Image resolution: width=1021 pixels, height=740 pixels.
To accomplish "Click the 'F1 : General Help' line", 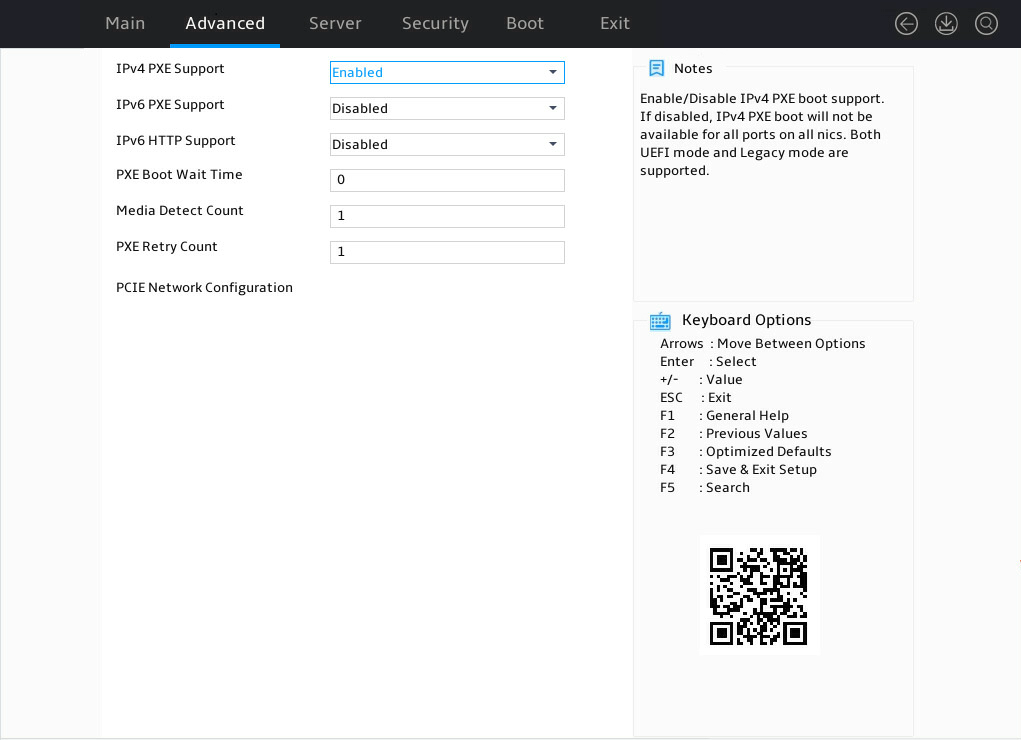I will point(724,416).
